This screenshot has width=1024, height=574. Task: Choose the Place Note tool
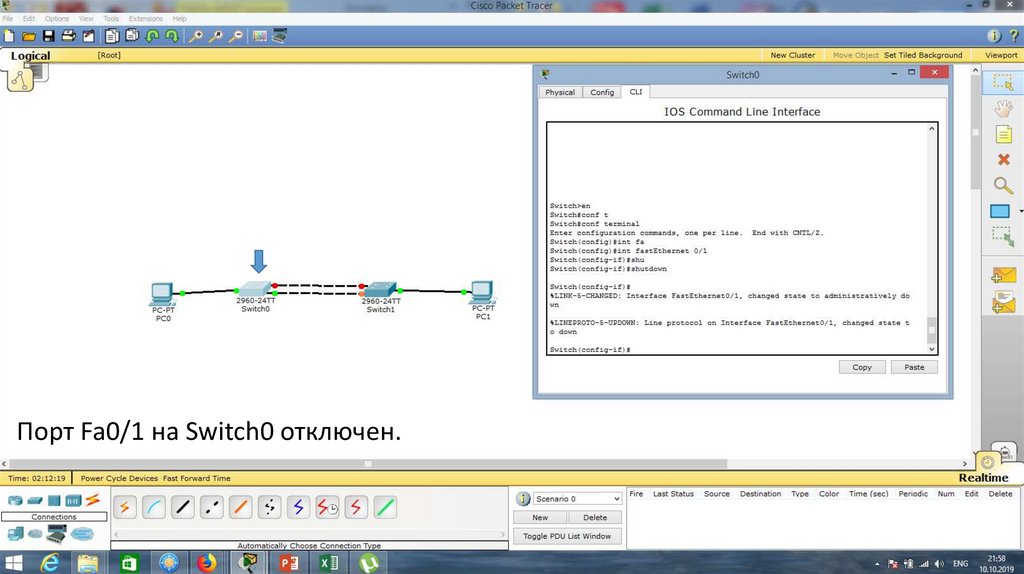[1003, 135]
